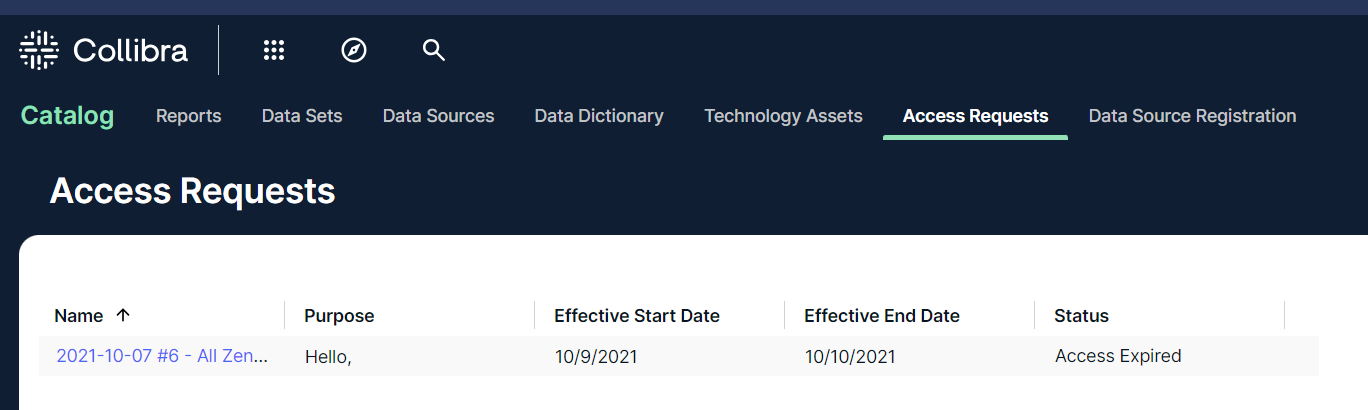1368x410 pixels.
Task: Sort by the Status column header
Action: tap(1081, 316)
